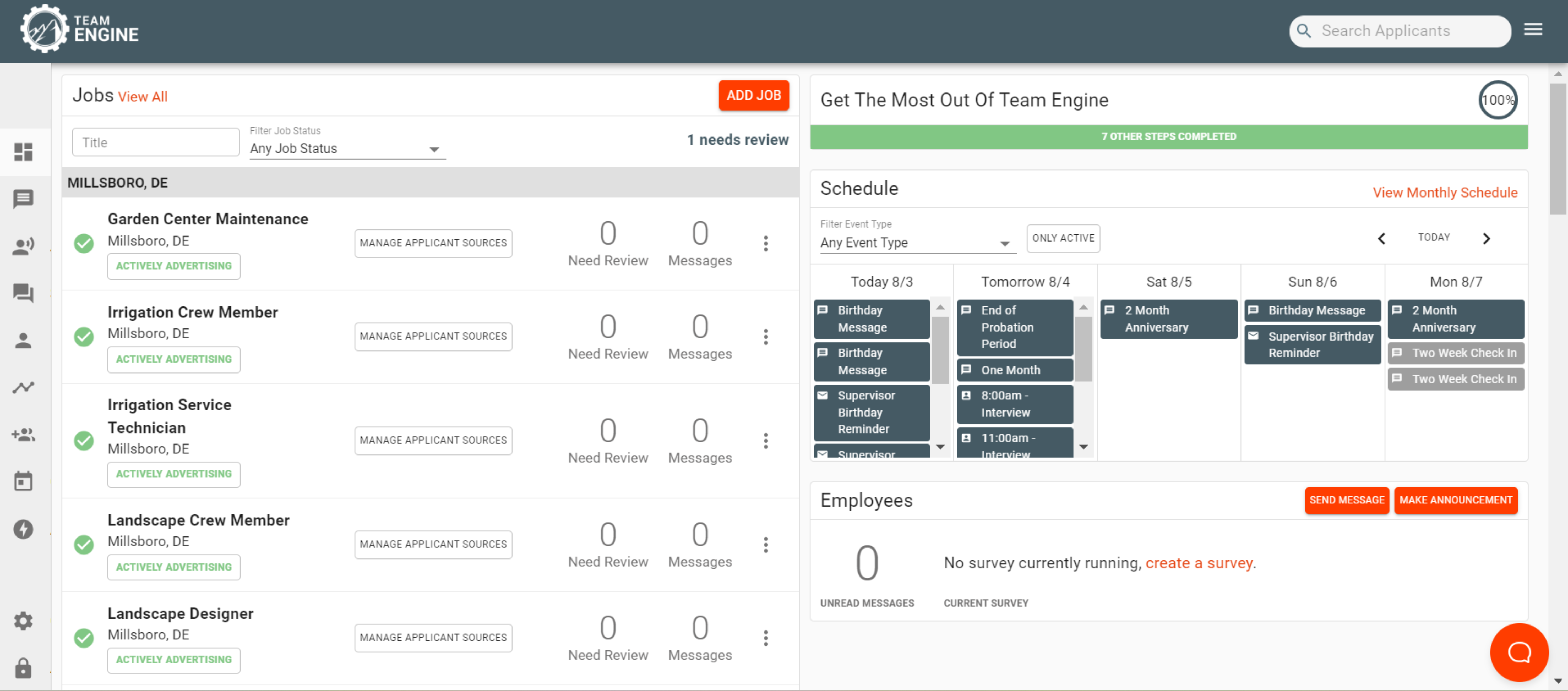The image size is (1568, 691).
Task: Click the search magnifier icon
Action: [1304, 31]
